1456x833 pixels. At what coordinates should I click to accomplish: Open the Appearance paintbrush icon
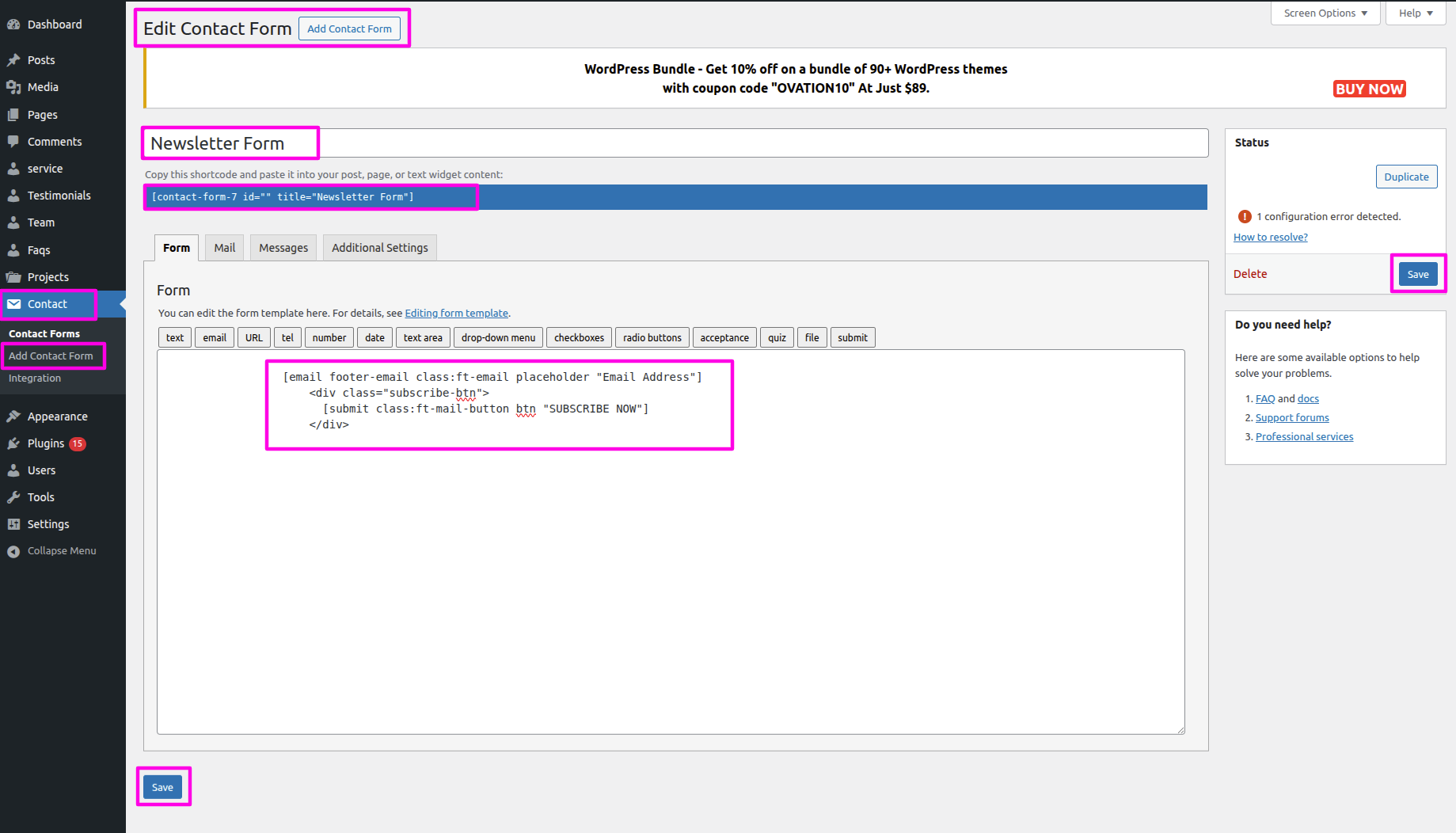[x=13, y=416]
